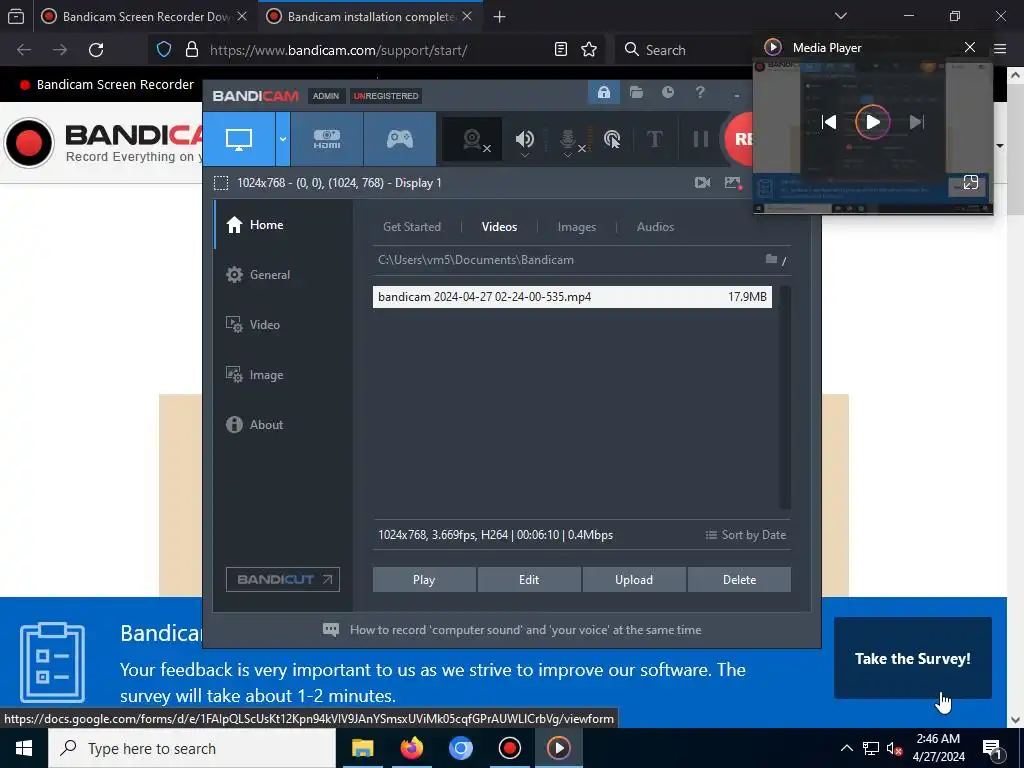Click the red REC button
Image resolution: width=1024 pixels, height=768 pixels.
[739, 139]
